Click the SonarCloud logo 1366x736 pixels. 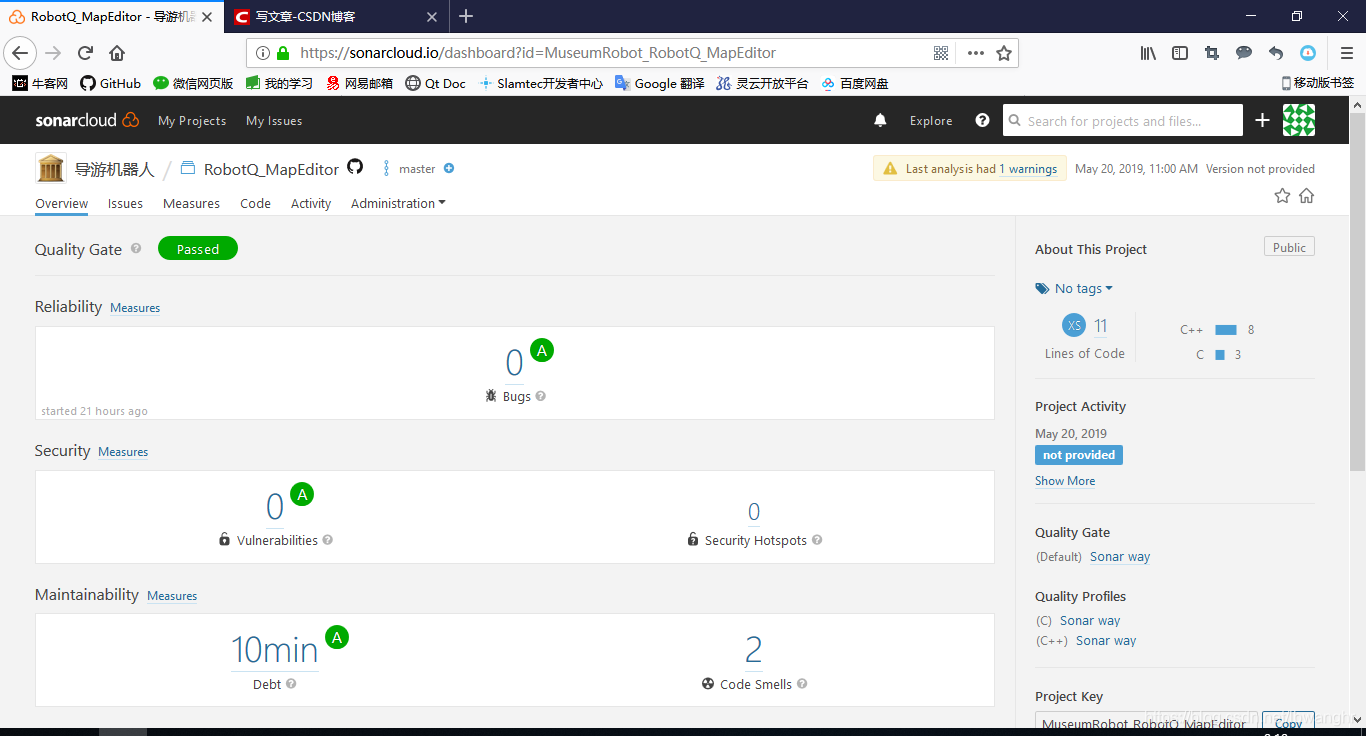(x=87, y=120)
